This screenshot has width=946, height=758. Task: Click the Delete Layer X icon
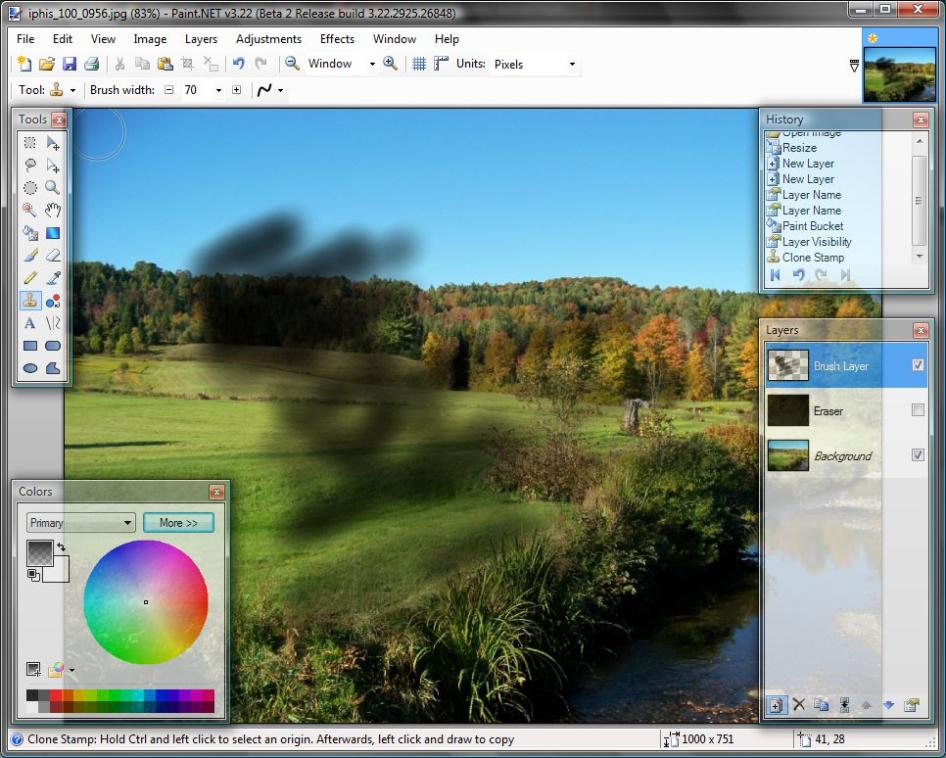798,705
